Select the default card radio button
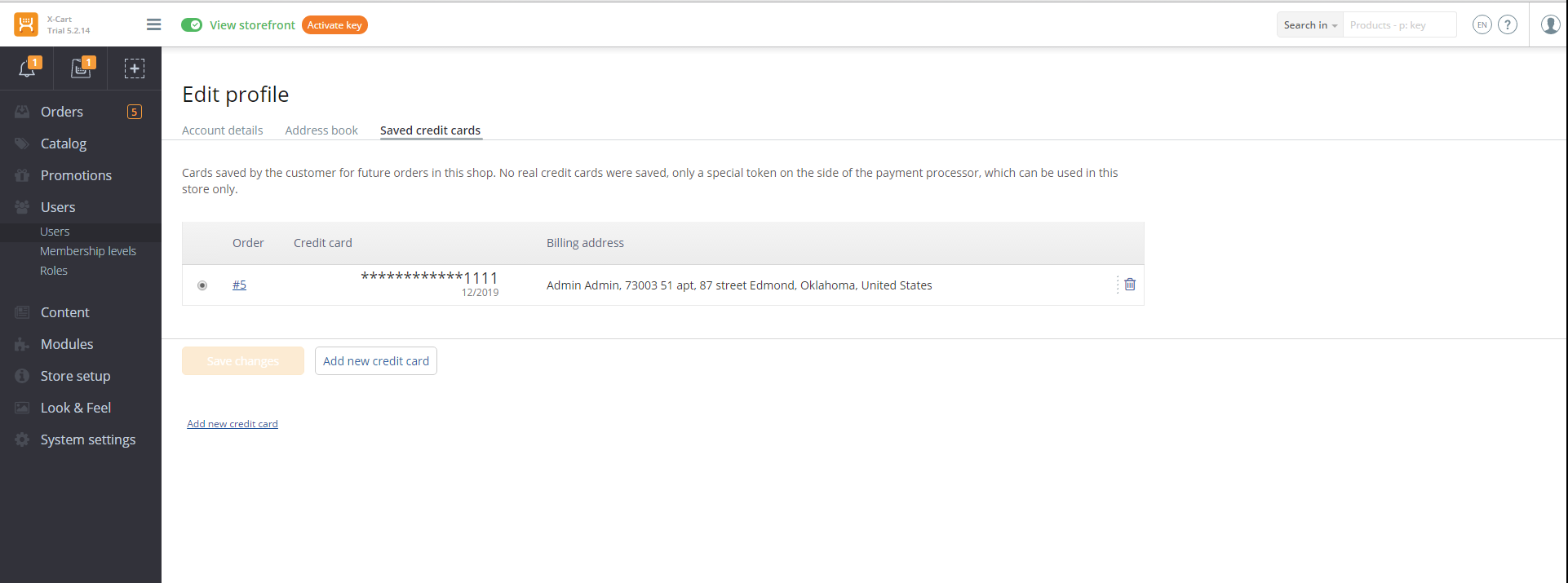The height and width of the screenshot is (583, 1568). (202, 285)
